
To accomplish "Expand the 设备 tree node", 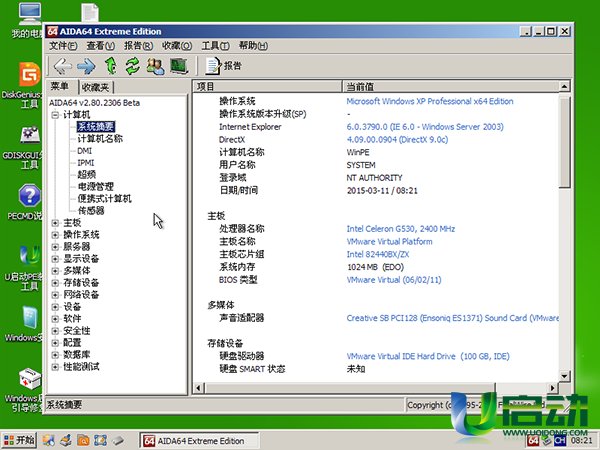I will [x=55, y=307].
